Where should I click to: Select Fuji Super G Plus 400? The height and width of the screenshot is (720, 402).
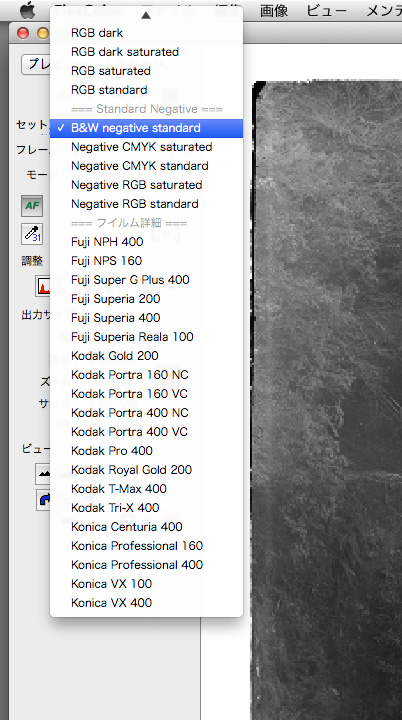tap(146, 280)
